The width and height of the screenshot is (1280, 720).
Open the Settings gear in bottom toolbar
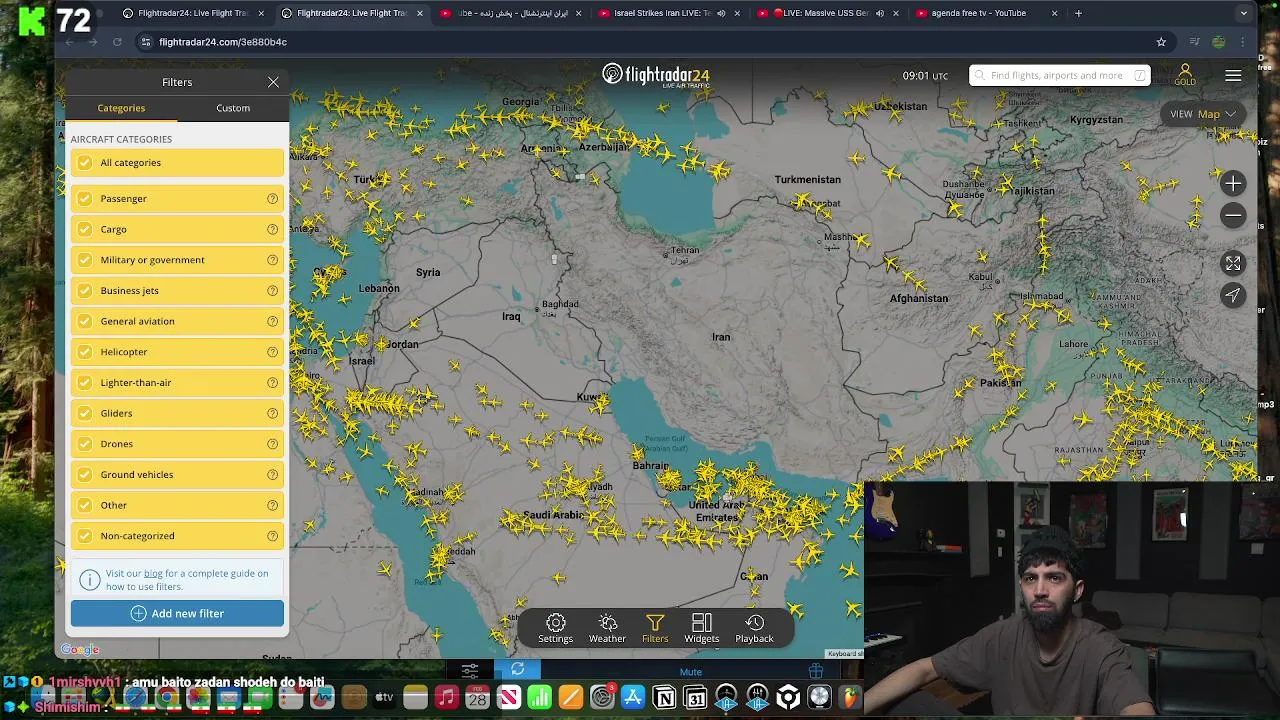(556, 629)
